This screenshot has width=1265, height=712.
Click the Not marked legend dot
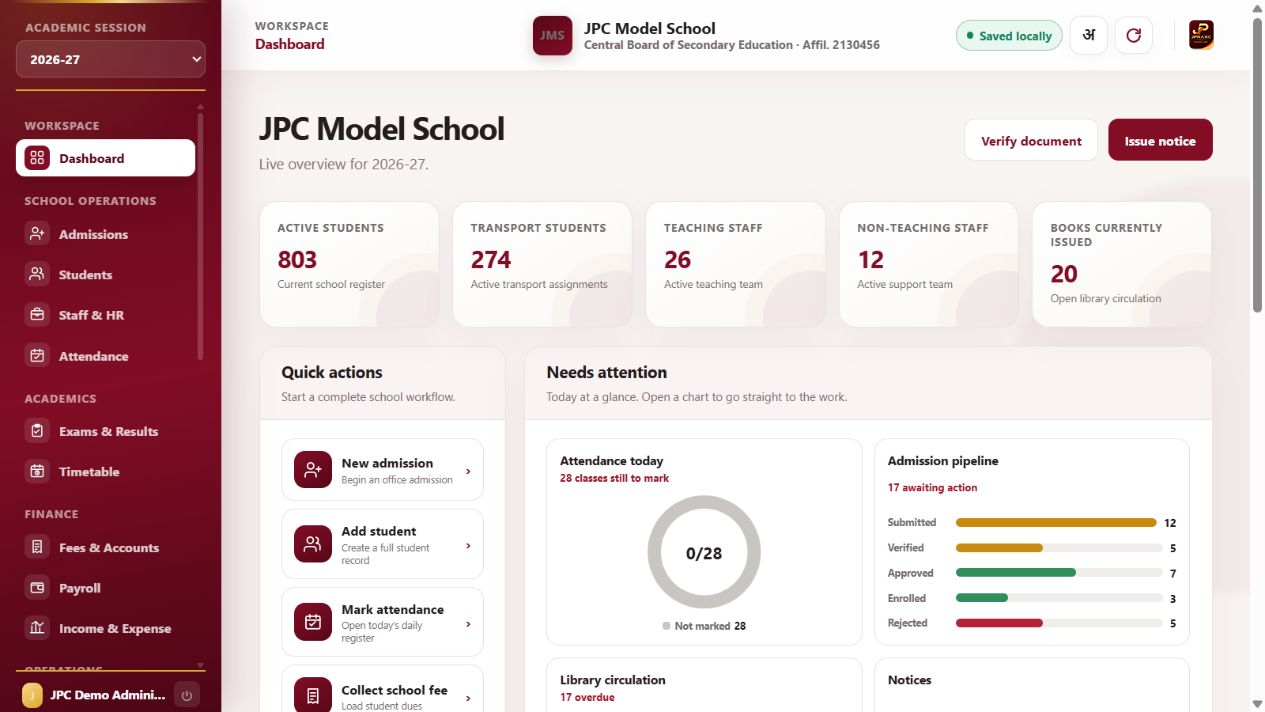click(666, 626)
